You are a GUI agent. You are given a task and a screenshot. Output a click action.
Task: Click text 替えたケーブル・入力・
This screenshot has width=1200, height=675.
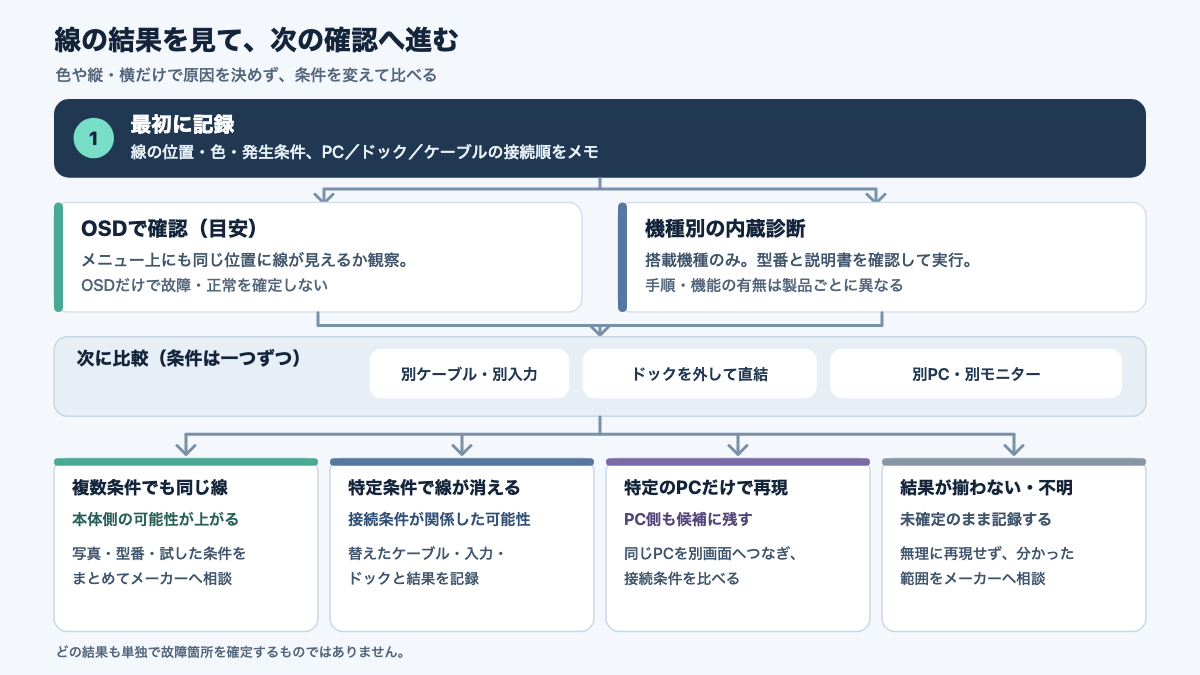[427, 553]
